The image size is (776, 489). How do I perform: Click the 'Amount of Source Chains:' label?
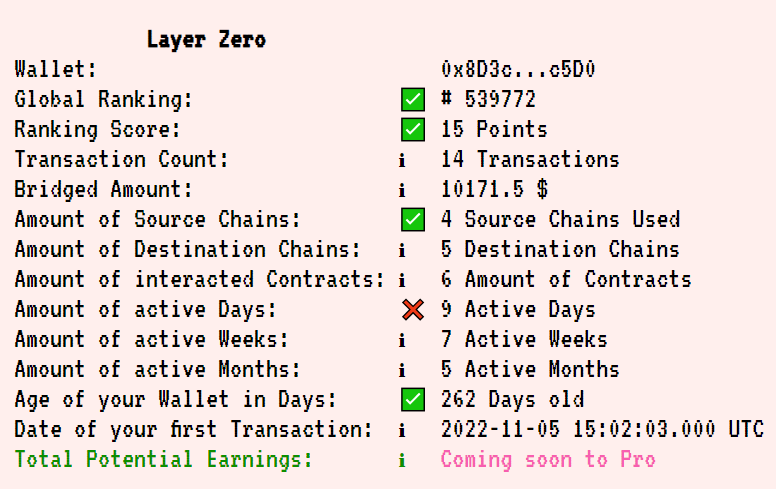click(x=157, y=220)
